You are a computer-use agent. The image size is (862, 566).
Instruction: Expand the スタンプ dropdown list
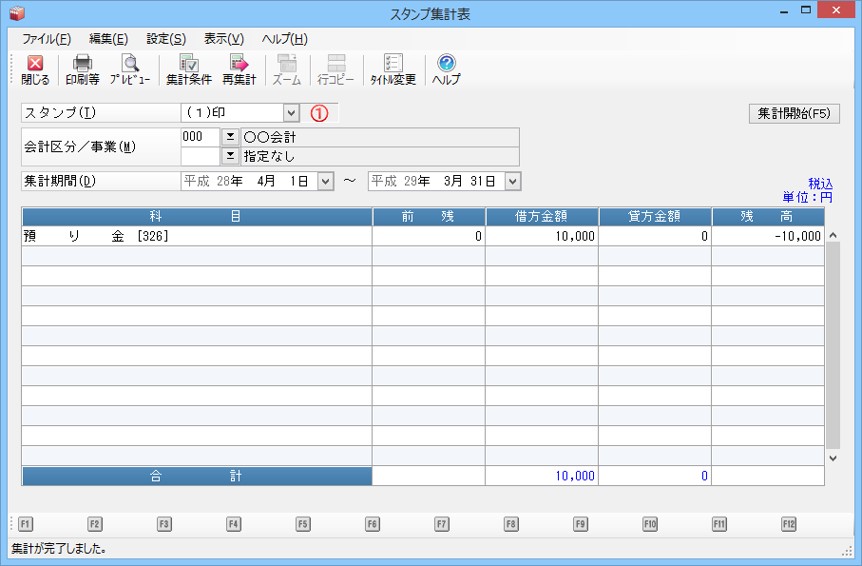[x=291, y=114]
